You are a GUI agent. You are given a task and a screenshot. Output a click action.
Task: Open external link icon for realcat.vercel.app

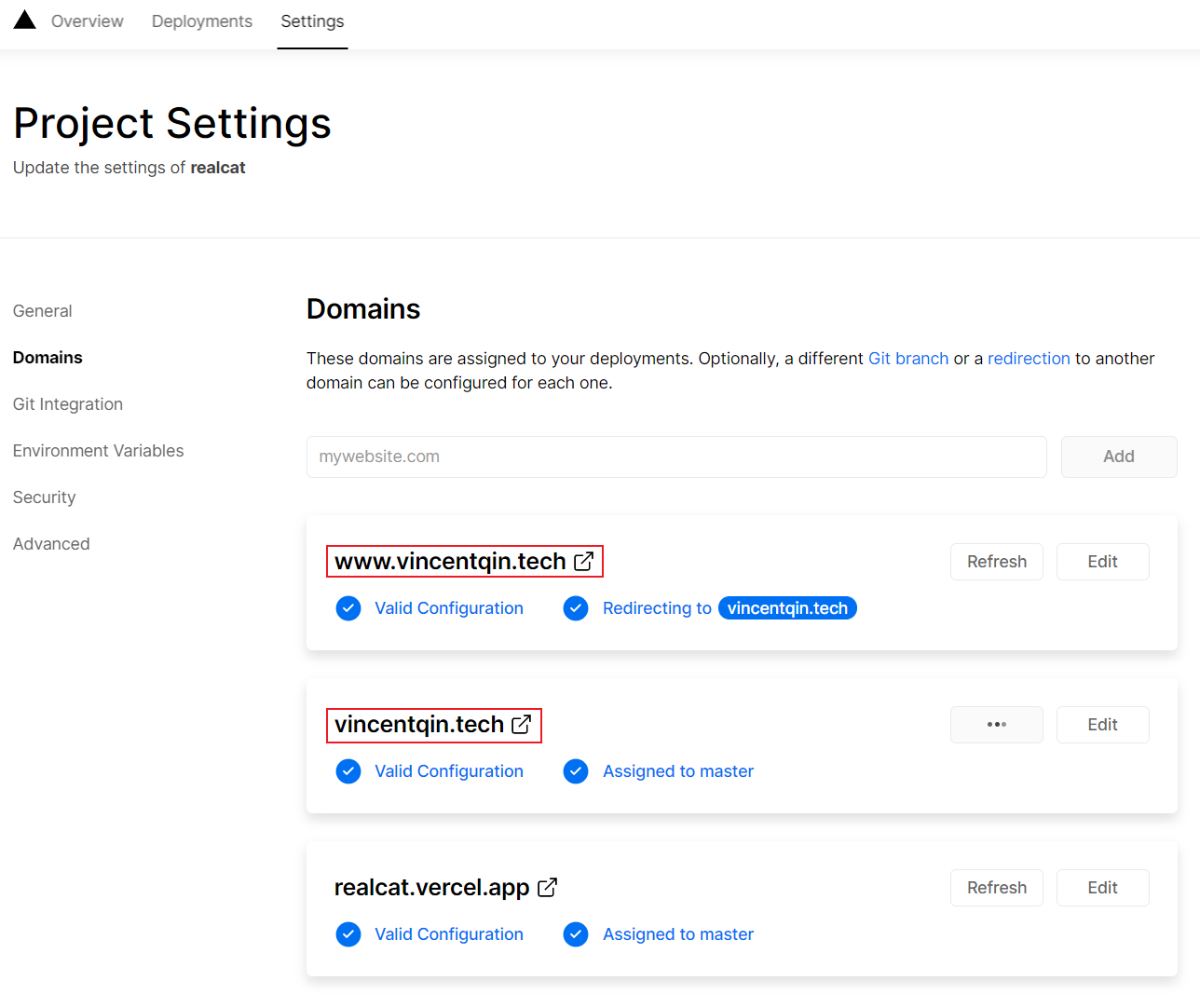[548, 888]
